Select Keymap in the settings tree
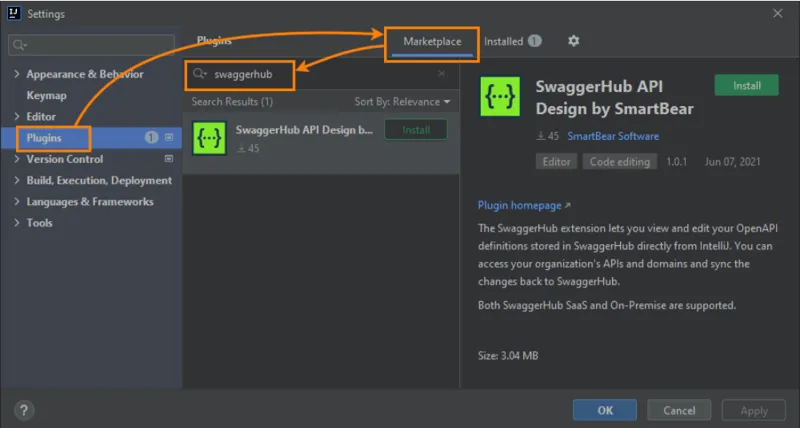Screen dimensions: 800x428 pos(45,96)
